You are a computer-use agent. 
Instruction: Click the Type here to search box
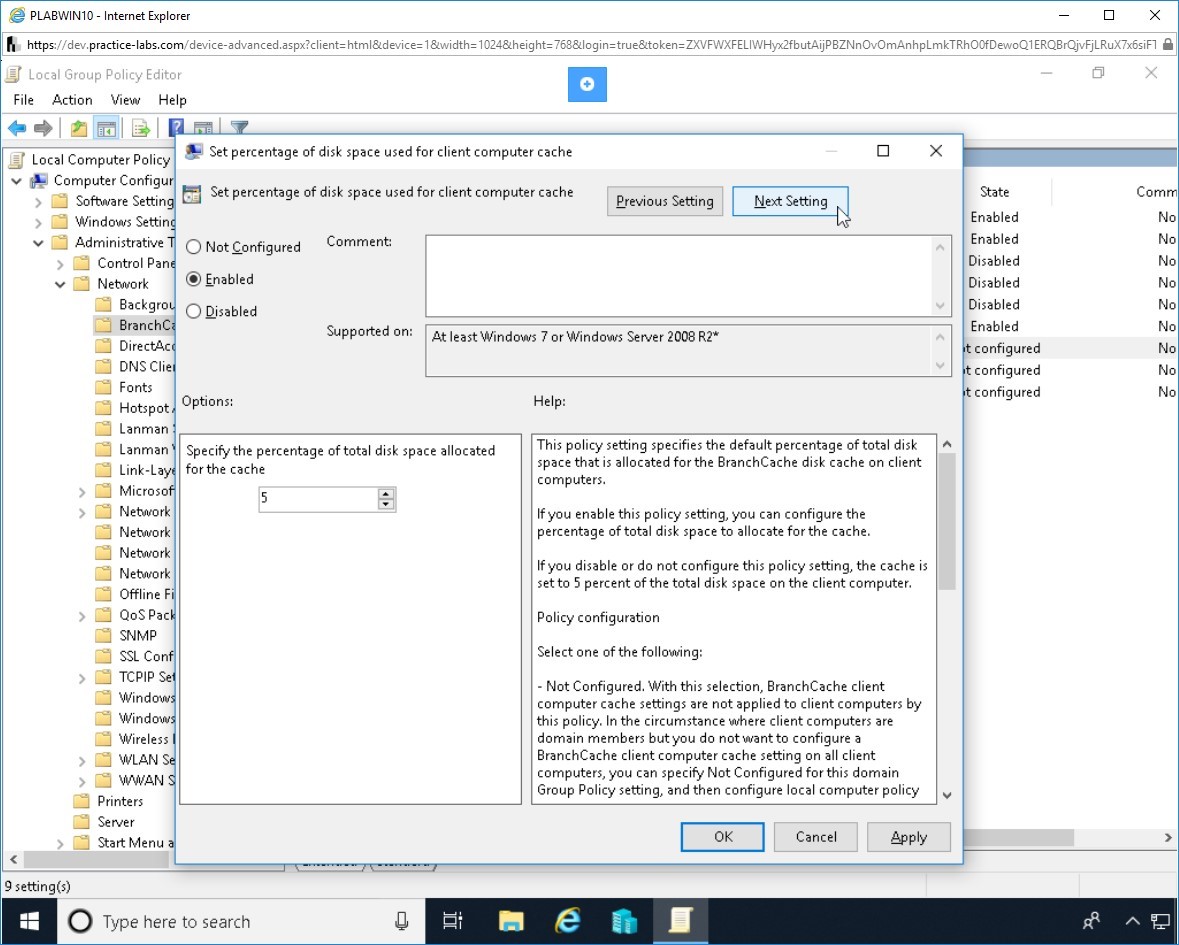[x=241, y=921]
